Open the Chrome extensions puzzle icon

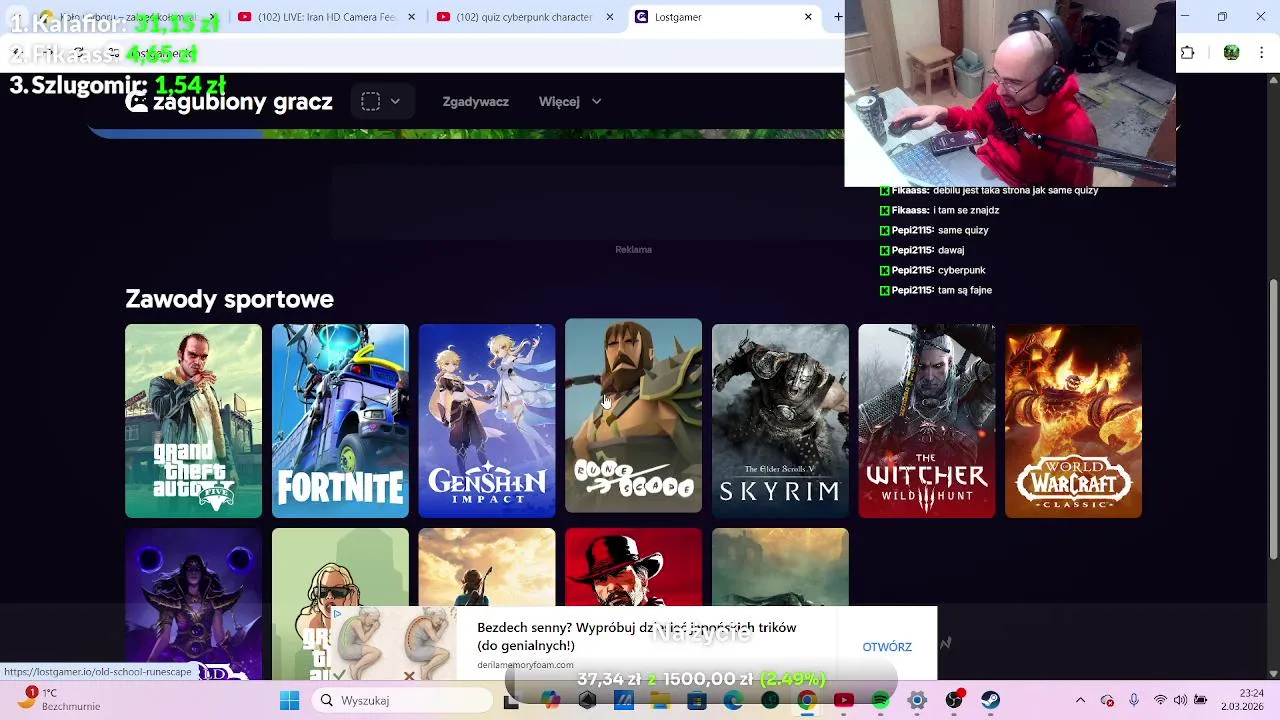coord(1188,53)
